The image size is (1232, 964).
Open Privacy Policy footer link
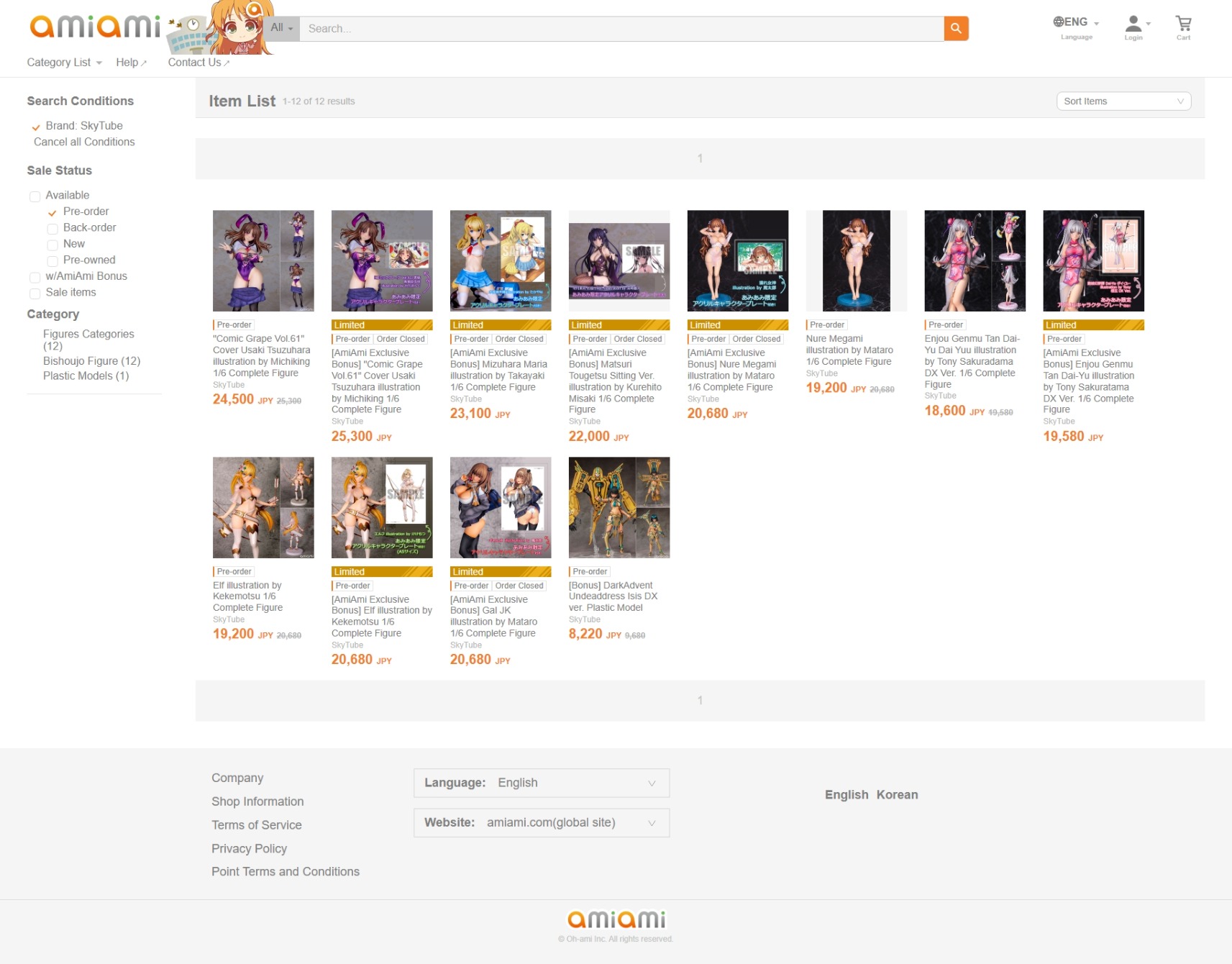pos(249,849)
